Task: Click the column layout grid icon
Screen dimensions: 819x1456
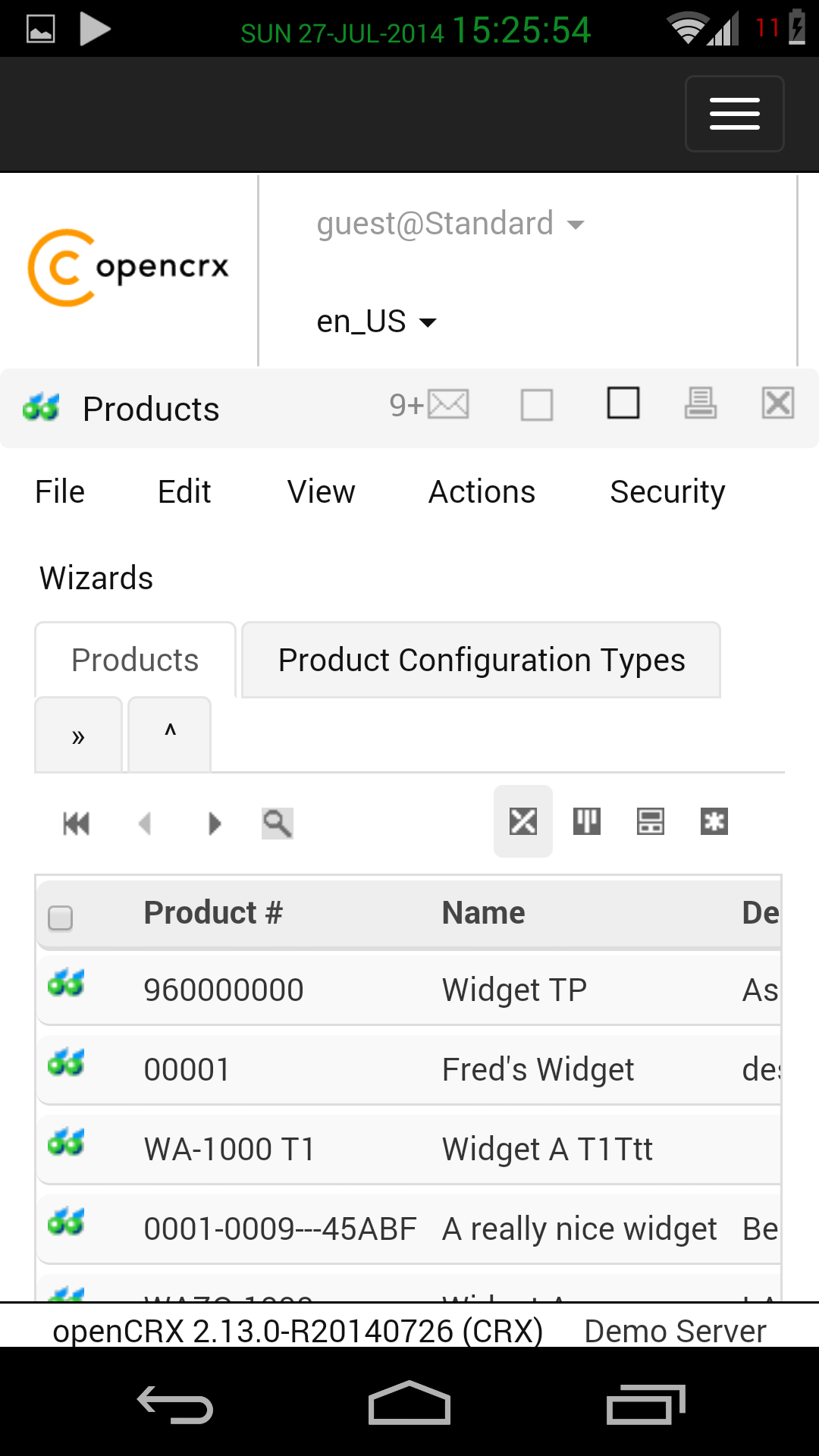Action: (x=587, y=821)
